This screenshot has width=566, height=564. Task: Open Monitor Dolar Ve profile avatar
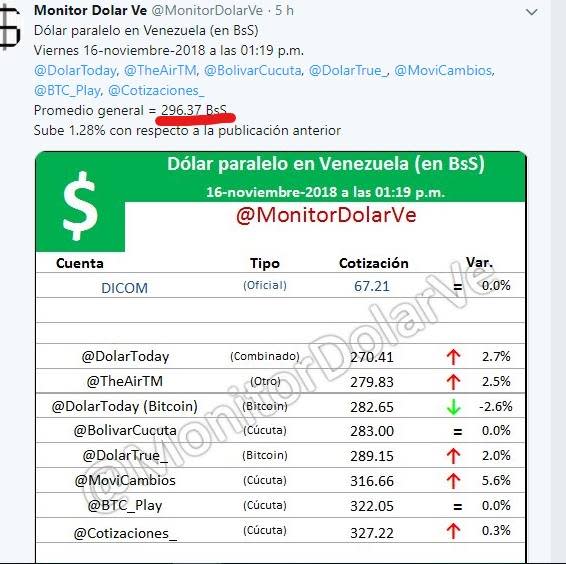click(x=10, y=27)
